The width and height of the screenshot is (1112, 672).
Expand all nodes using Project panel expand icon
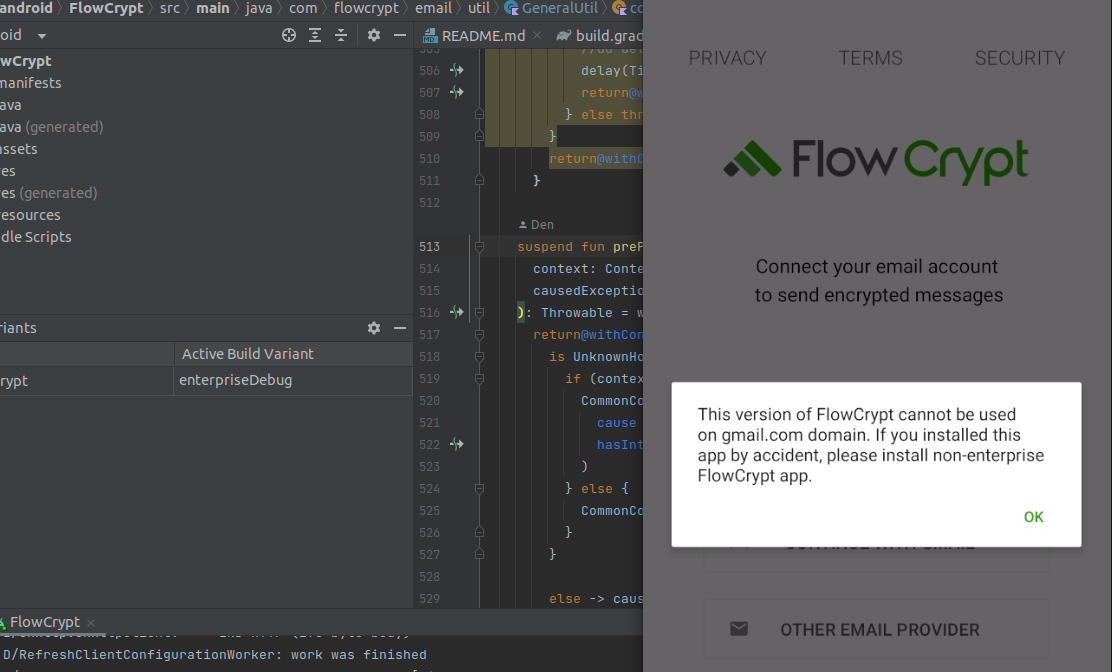coord(314,35)
